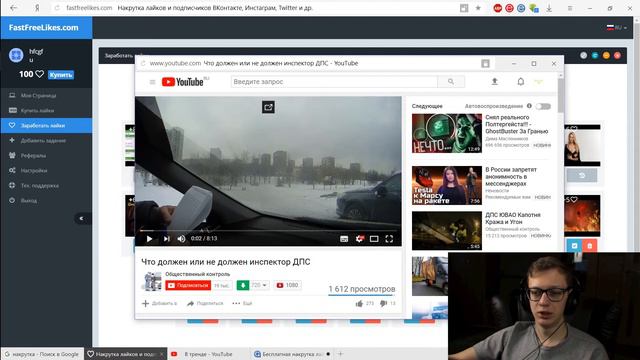Viewport: 640px width, 360px height.
Task: Close the Накрутка лайков tab
Action: pos(162,354)
